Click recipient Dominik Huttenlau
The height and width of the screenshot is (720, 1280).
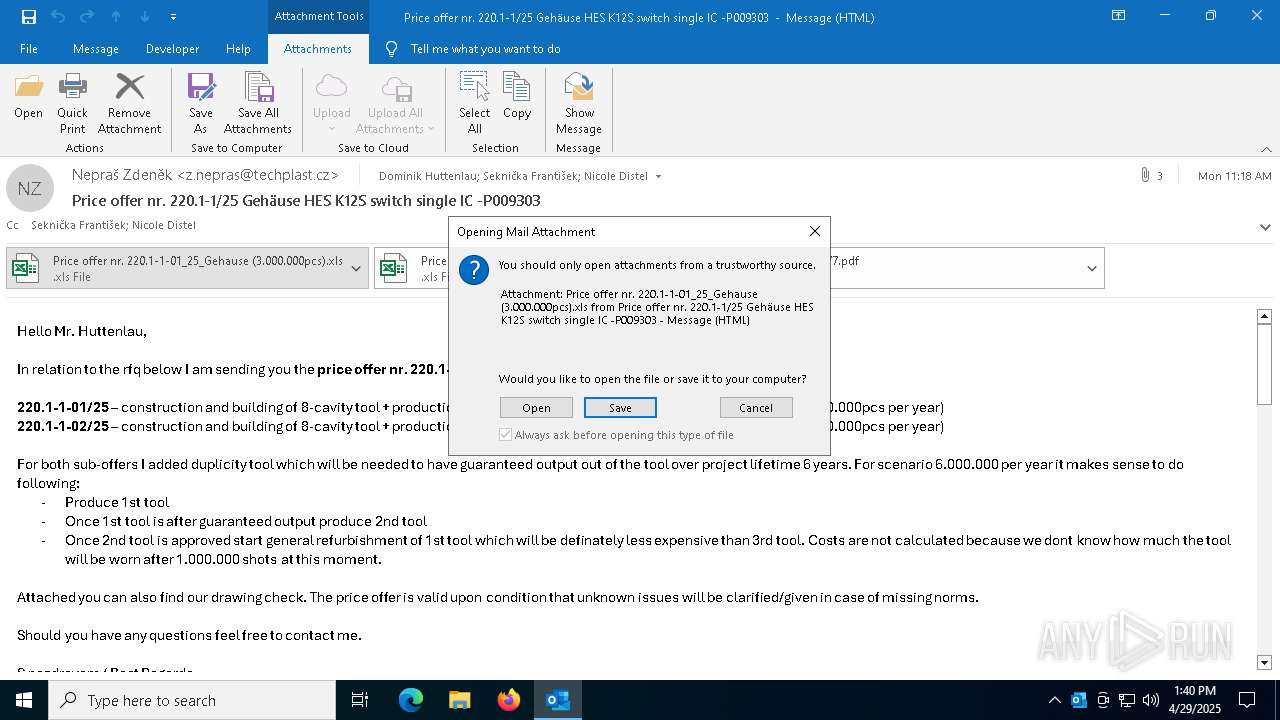[429, 176]
